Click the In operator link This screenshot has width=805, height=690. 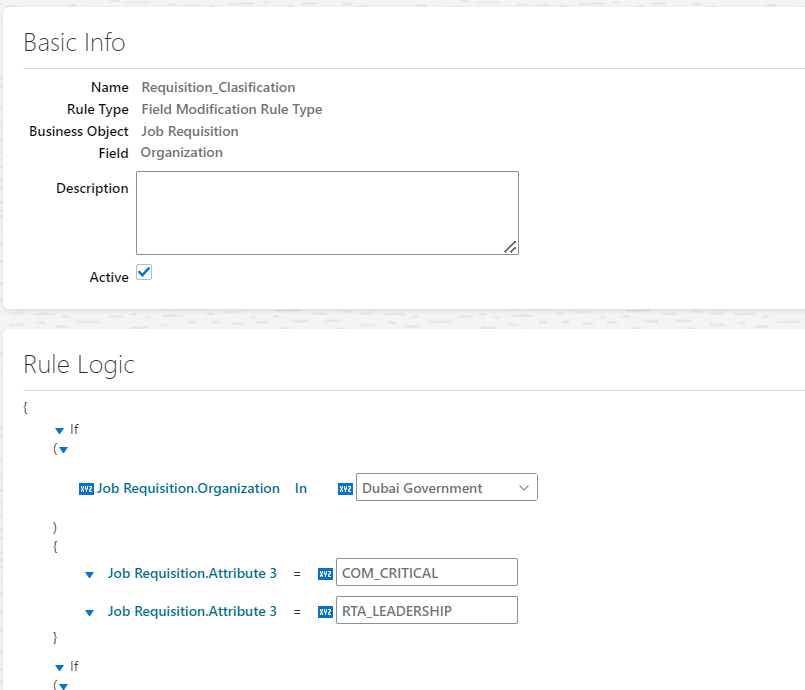tap(301, 488)
